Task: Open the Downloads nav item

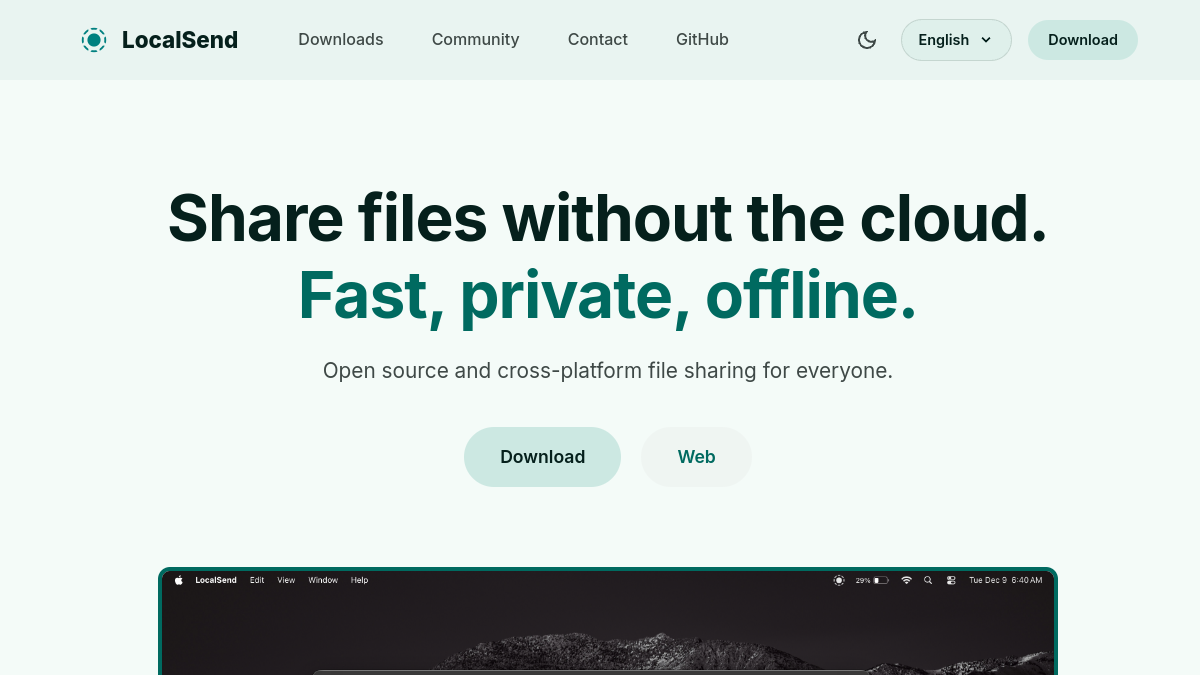Action: [x=341, y=40]
